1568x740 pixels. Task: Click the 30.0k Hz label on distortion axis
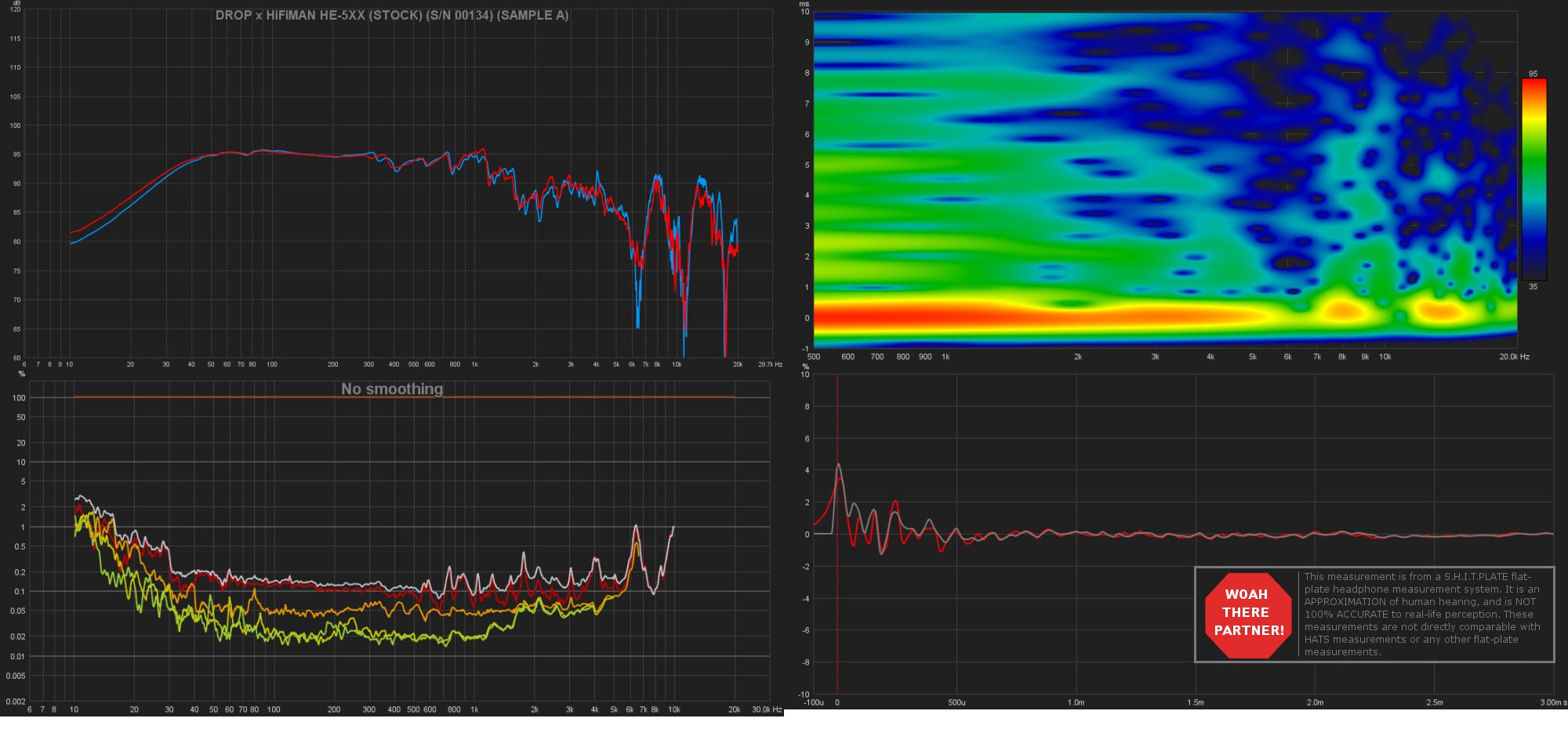pos(766,709)
